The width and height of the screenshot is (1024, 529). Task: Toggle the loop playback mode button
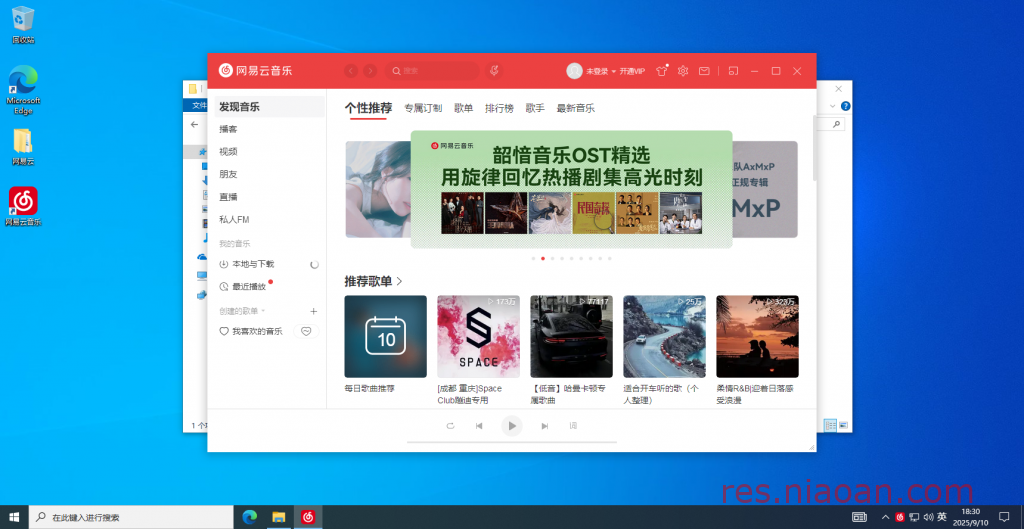point(450,426)
